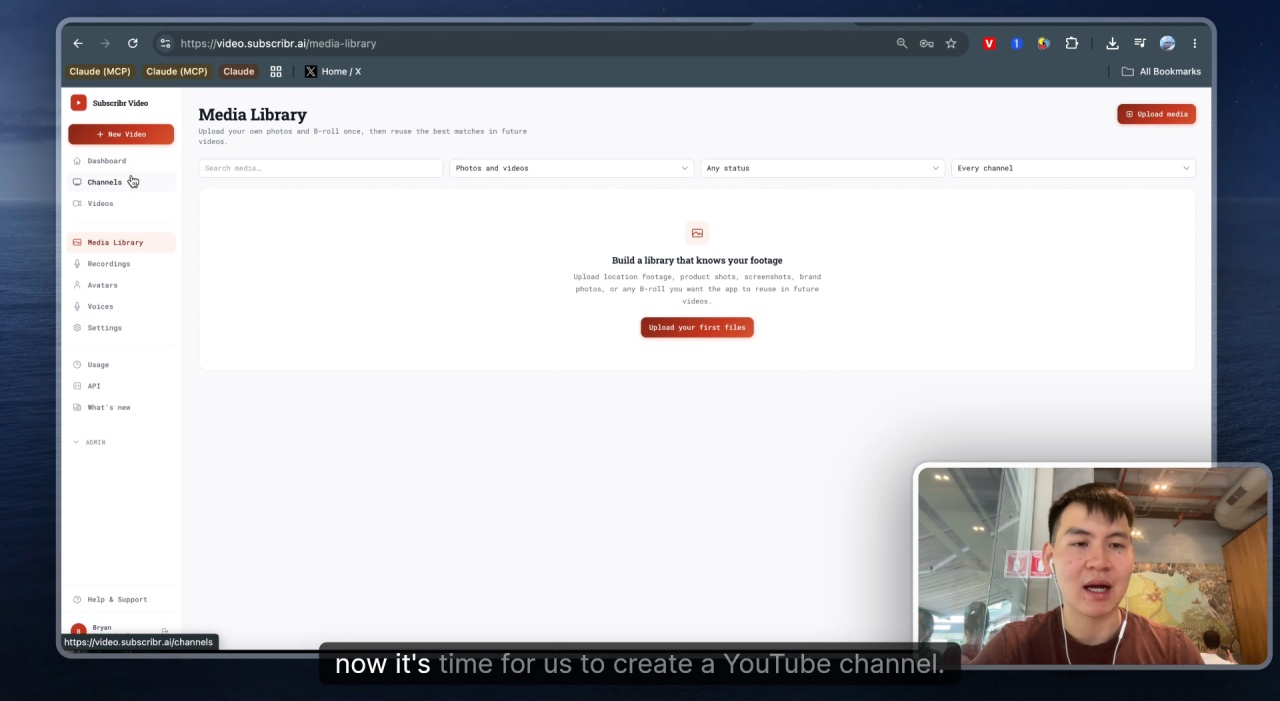Open the second Claude (MCP) bookmark
The image size is (1280, 701).
point(177,72)
